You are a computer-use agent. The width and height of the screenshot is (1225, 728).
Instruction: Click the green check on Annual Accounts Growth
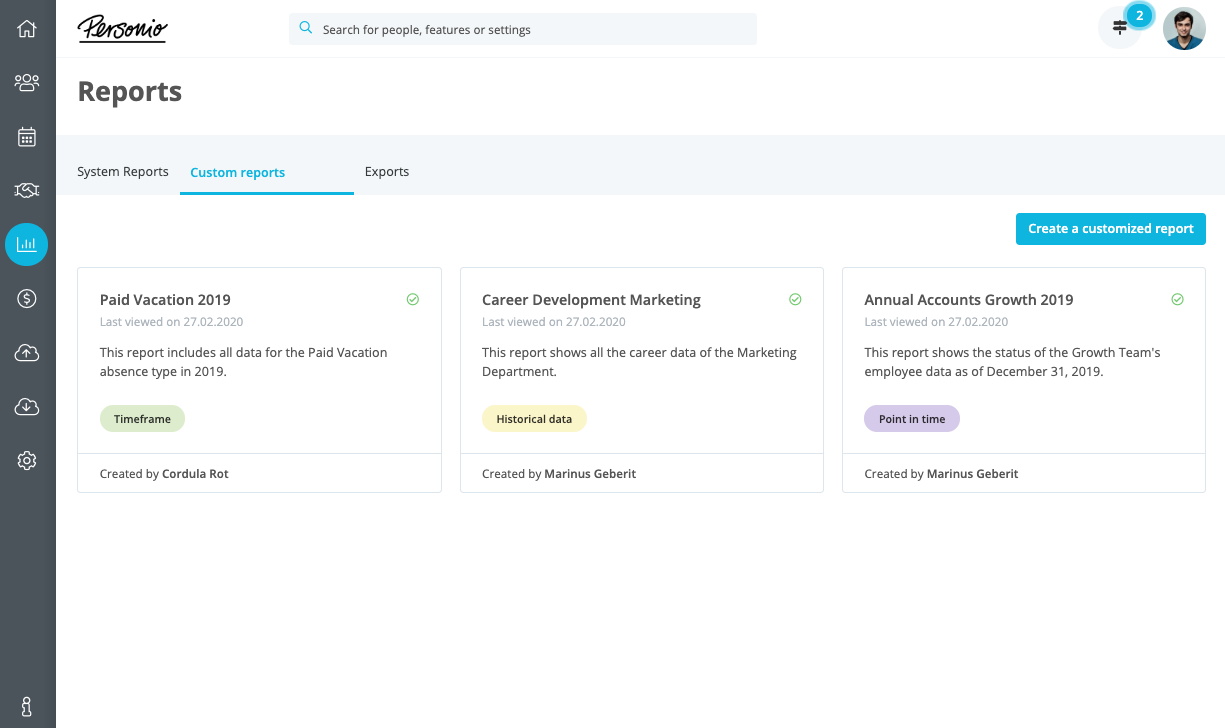[1177, 299]
